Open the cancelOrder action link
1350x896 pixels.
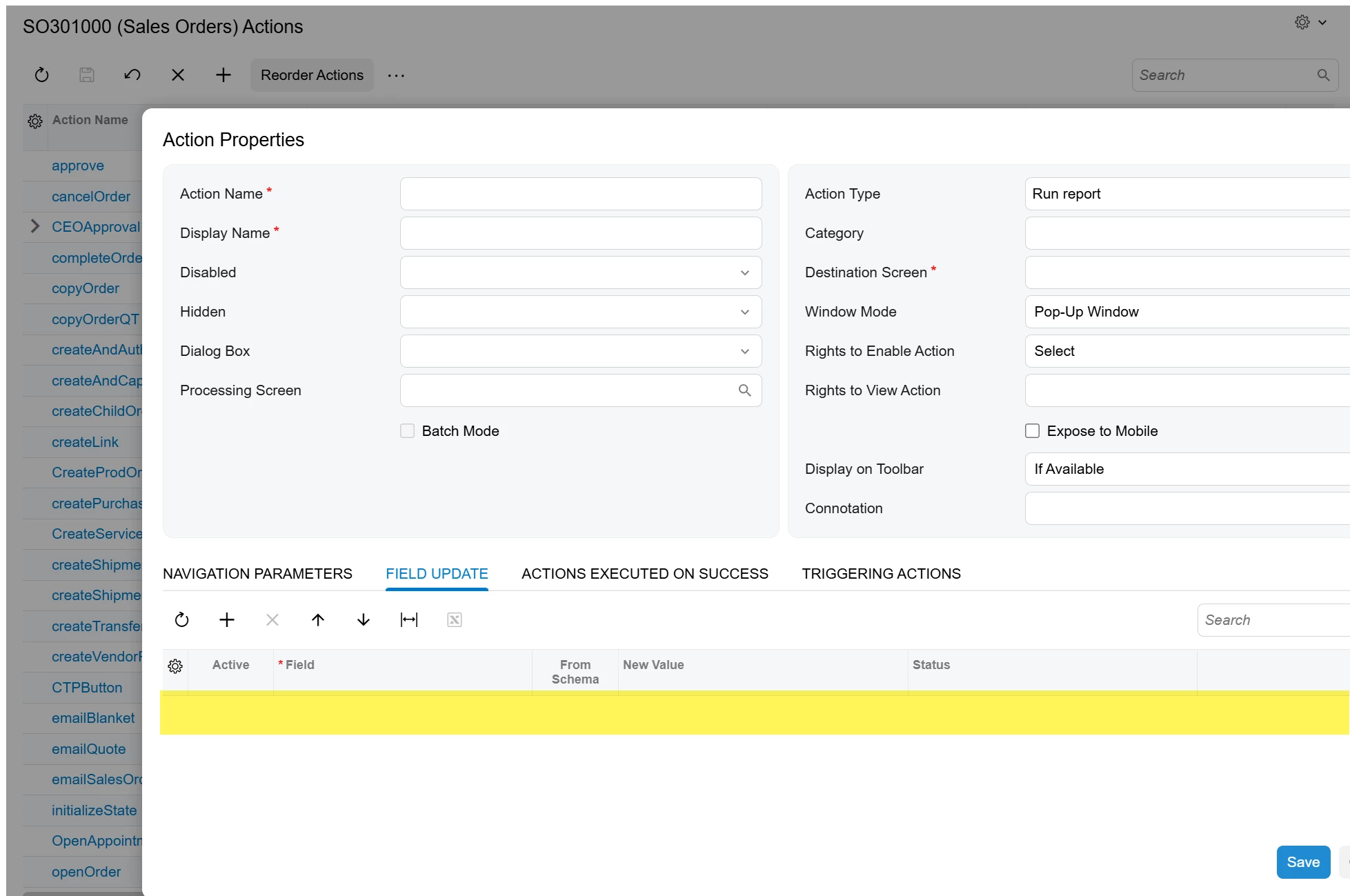[91, 197]
